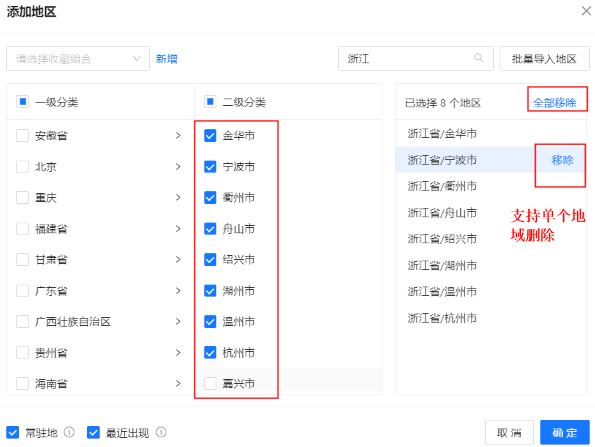Toggle the 一级分类 select-all checkbox
The height and width of the screenshot is (447, 595).
22,102
